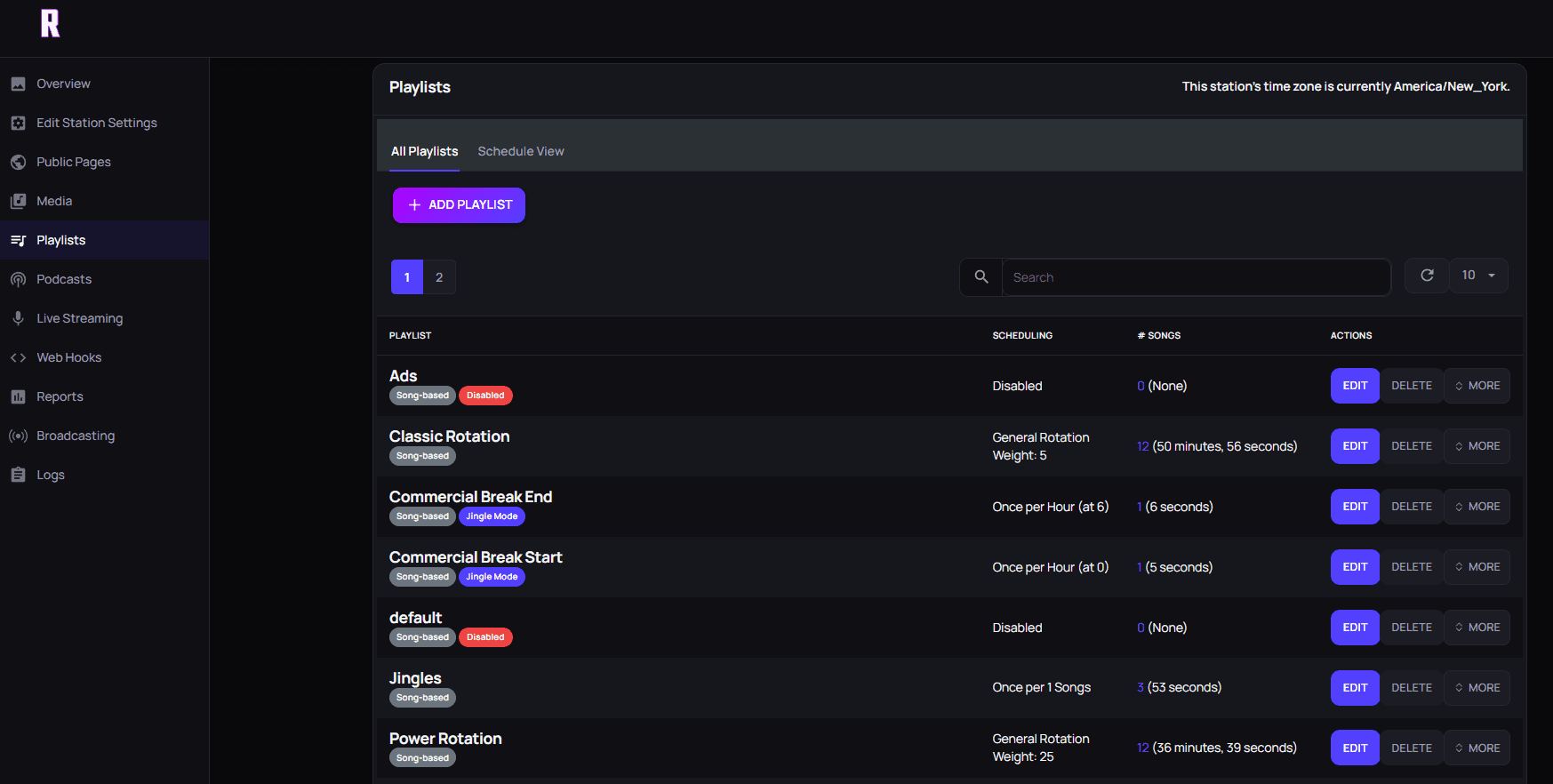Click the Edit Station Settings icon
This screenshot has height=784, width=1553.
[x=18, y=123]
